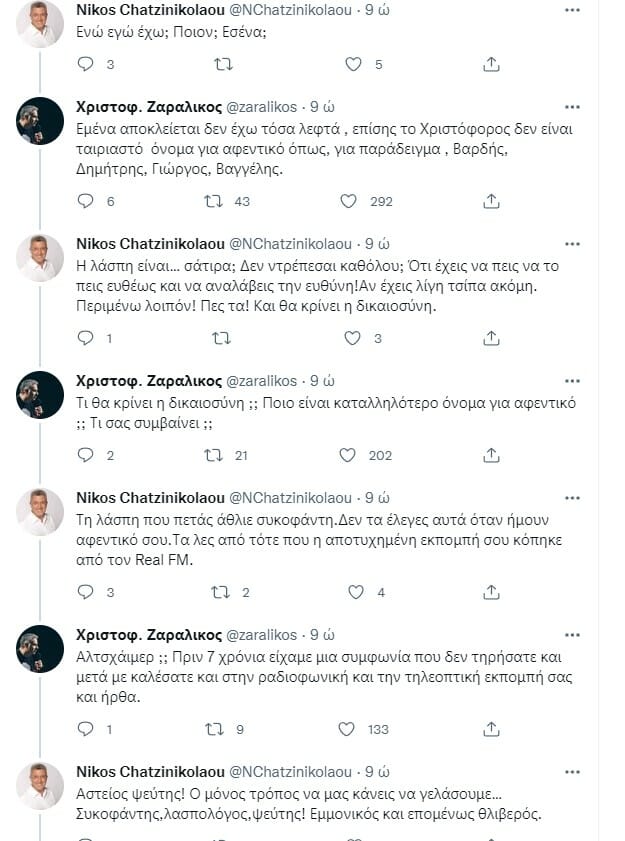Share the tweet beginning 'Ενώ εγώ έχω'
Screen dimensions: 625x841
pyautogui.click(x=491, y=64)
